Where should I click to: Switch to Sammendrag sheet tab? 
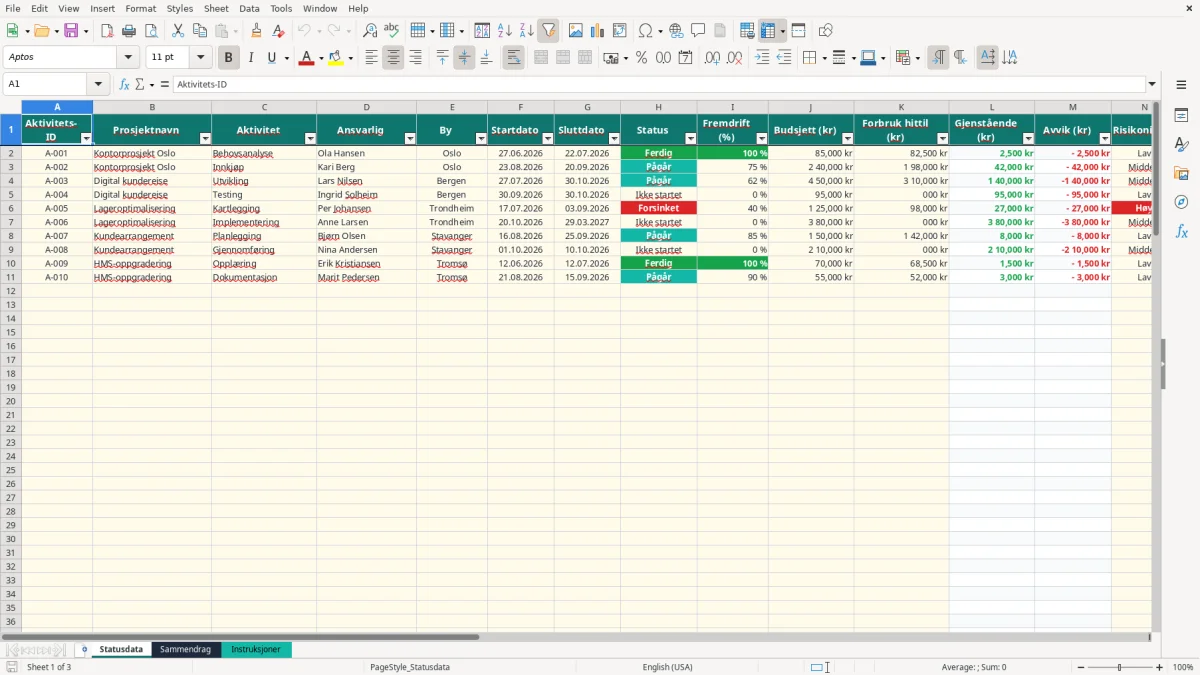(x=186, y=649)
